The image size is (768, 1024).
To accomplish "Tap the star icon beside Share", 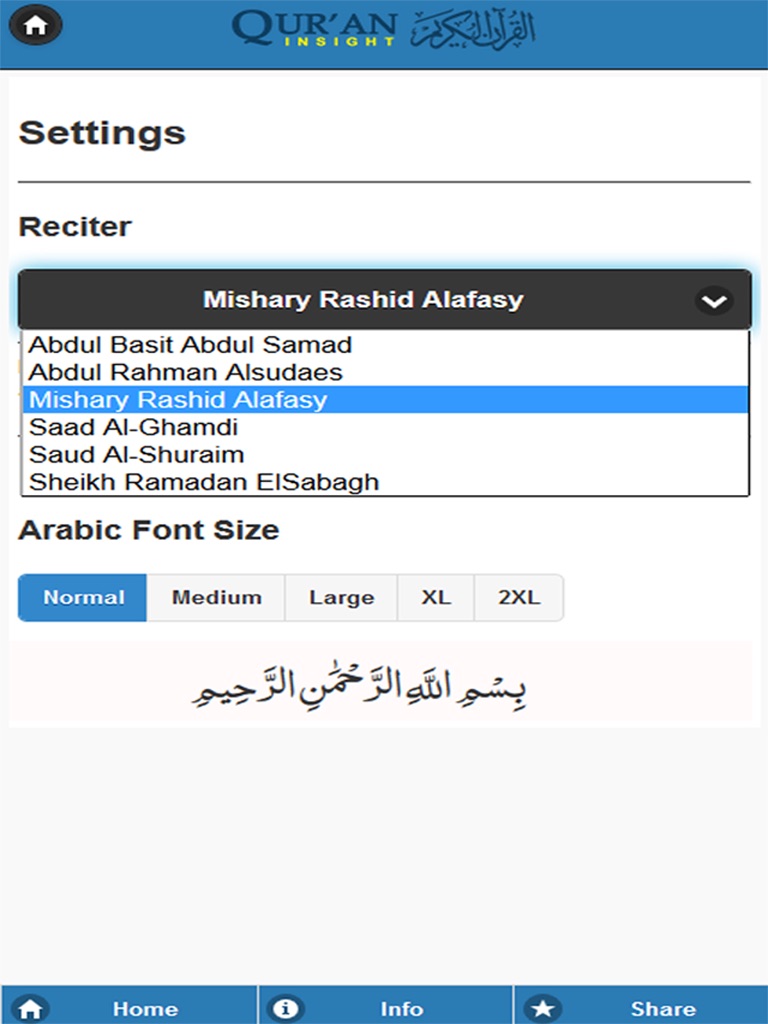I will pyautogui.click(x=544, y=1008).
